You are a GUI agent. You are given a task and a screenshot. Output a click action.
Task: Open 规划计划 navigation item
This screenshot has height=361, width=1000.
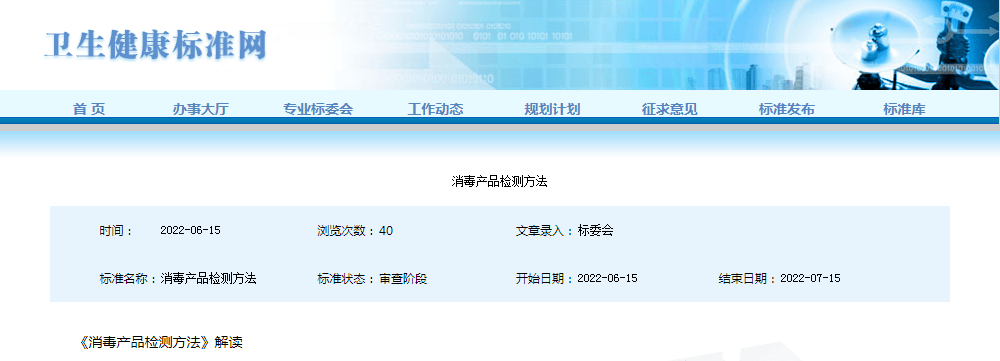[552, 109]
